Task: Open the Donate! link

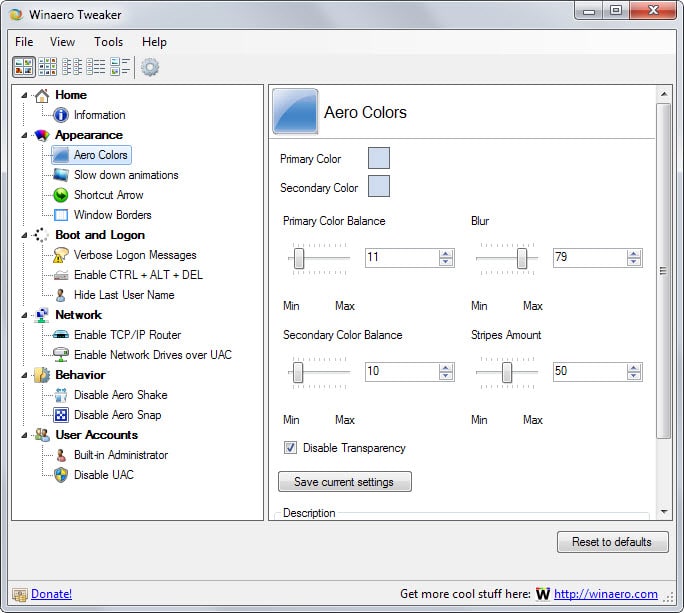Action: (x=51, y=594)
